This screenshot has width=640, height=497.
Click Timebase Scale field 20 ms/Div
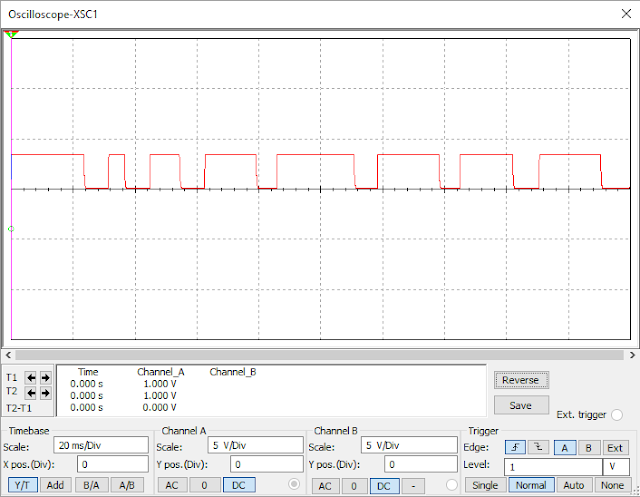pyautogui.click(x=101, y=445)
